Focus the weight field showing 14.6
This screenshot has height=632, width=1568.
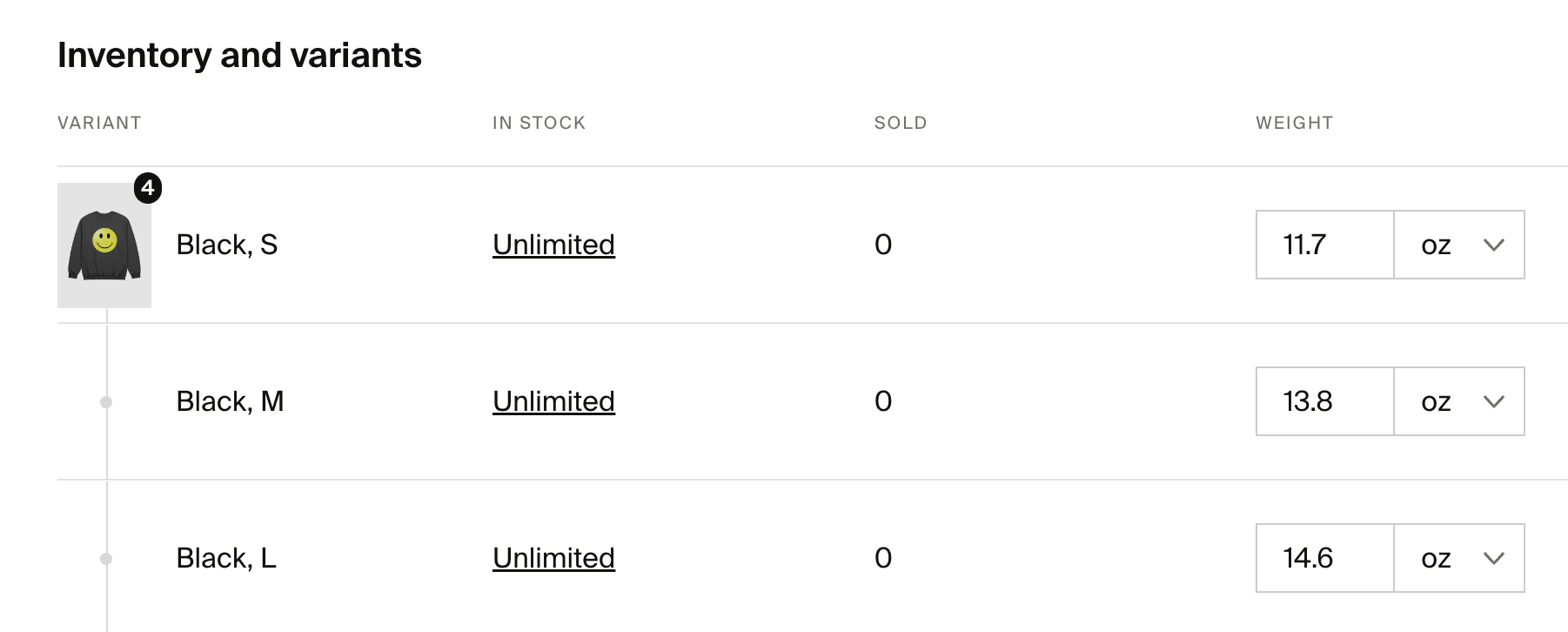(x=1325, y=558)
